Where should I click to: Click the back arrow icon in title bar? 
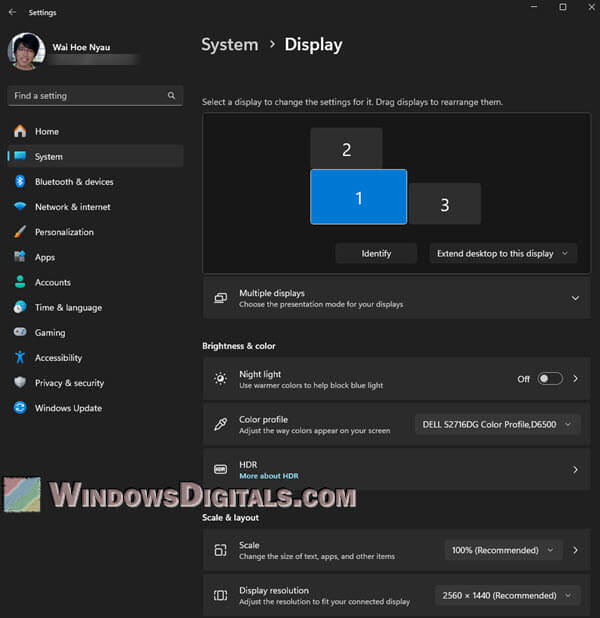(x=12, y=12)
